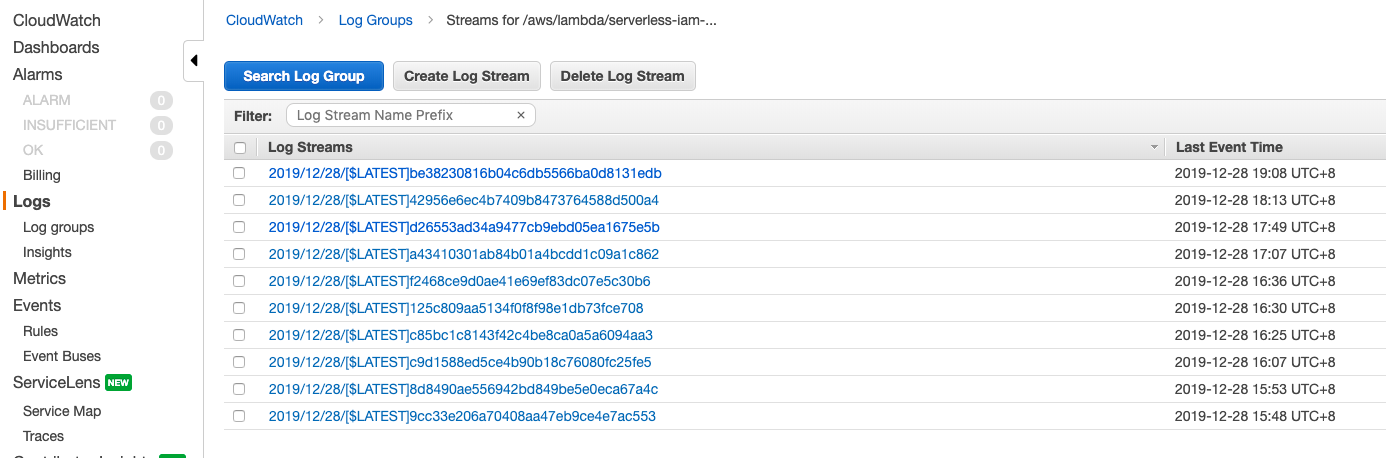Image resolution: width=1386 pixels, height=458 pixels.
Task: Check the stream ending f2468ce9d0ae41e69ef83dc07e5c30b6
Action: (239, 281)
